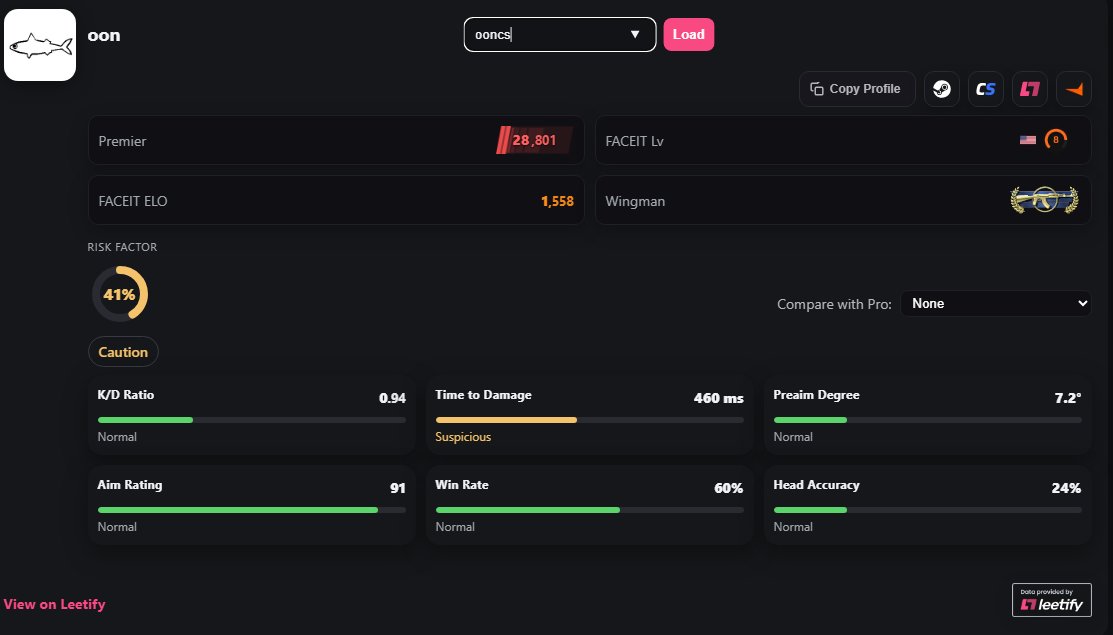Click the FACEIT Lv label
The width and height of the screenshot is (1113, 635).
pyautogui.click(x=635, y=141)
